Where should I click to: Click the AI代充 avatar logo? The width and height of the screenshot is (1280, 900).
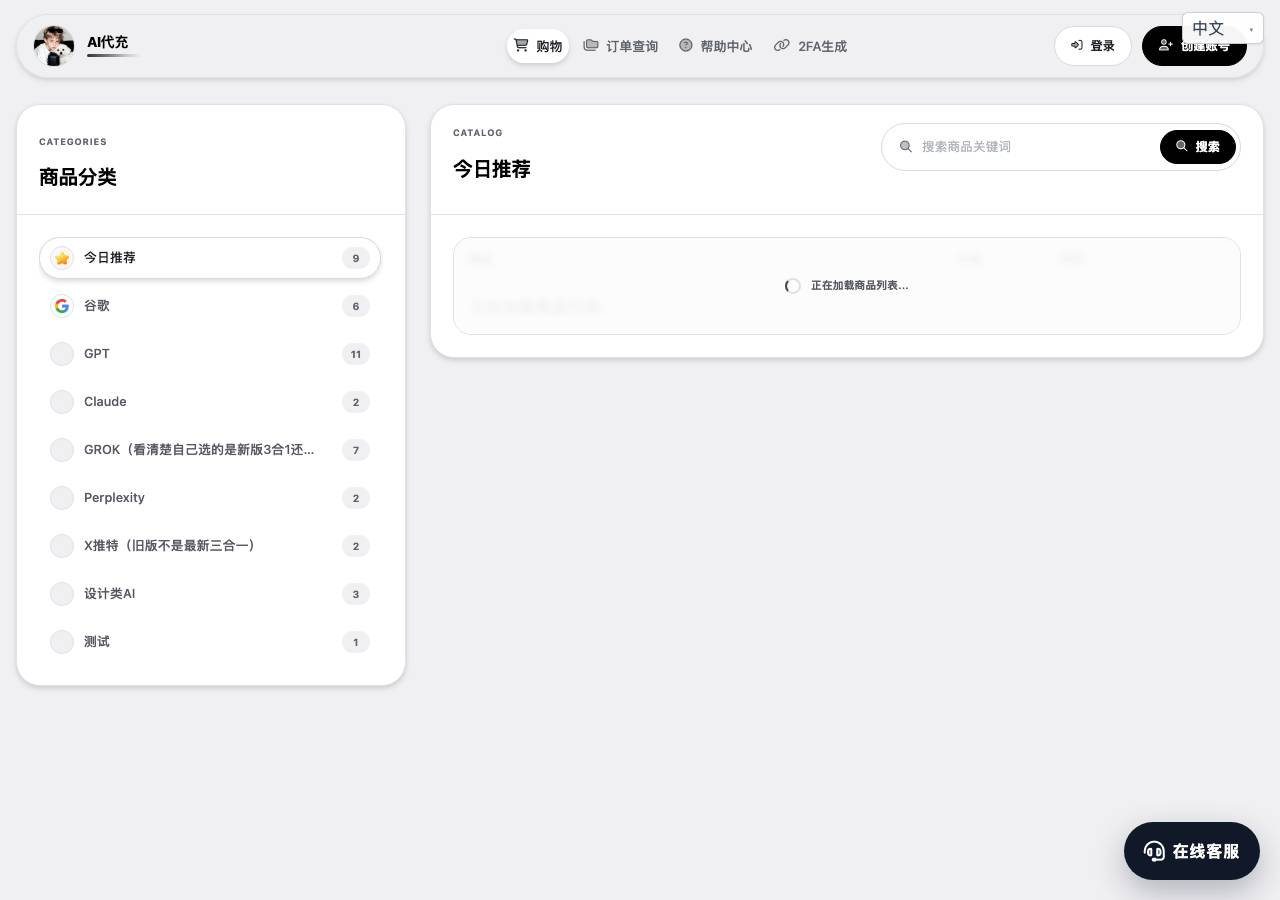point(54,46)
